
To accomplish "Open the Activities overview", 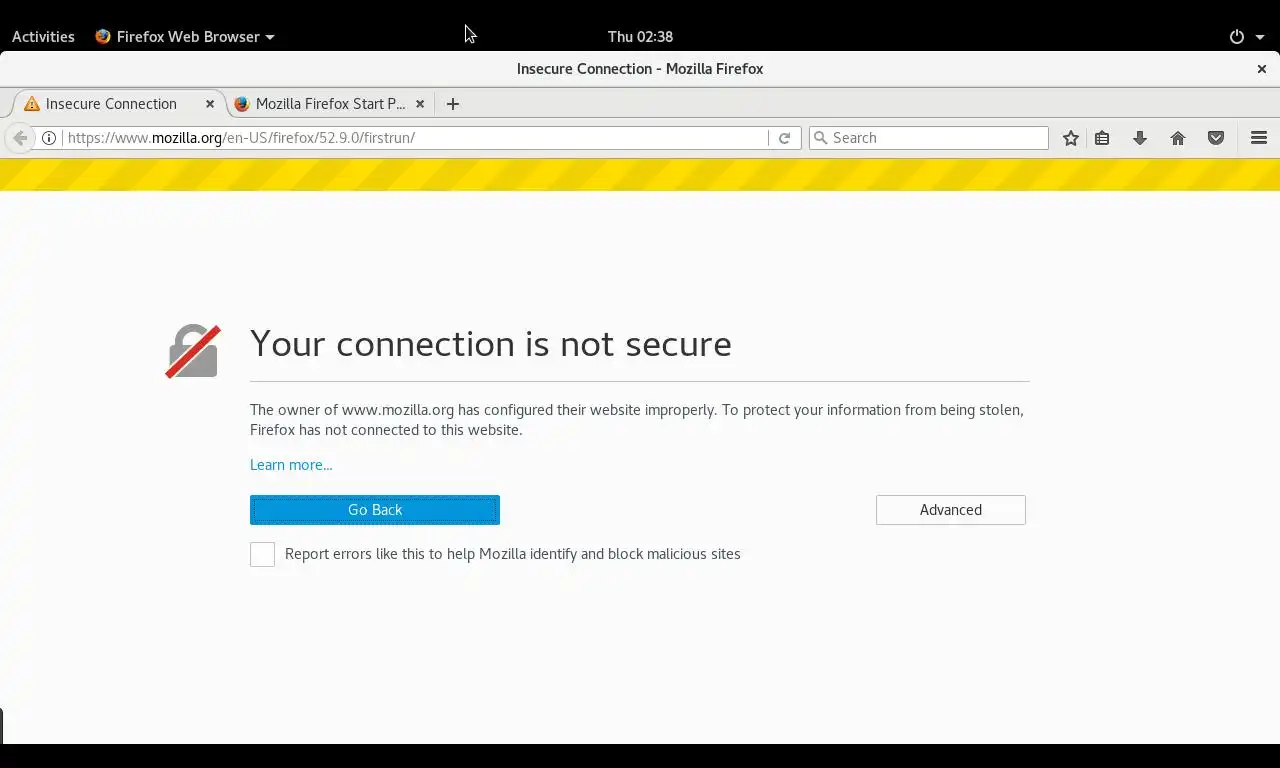I will [43, 36].
